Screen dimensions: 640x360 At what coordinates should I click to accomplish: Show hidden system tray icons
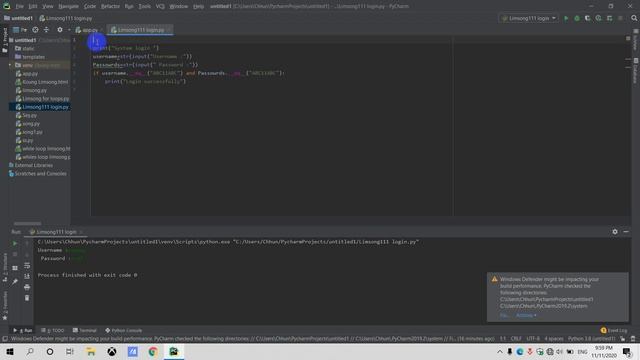500,351
